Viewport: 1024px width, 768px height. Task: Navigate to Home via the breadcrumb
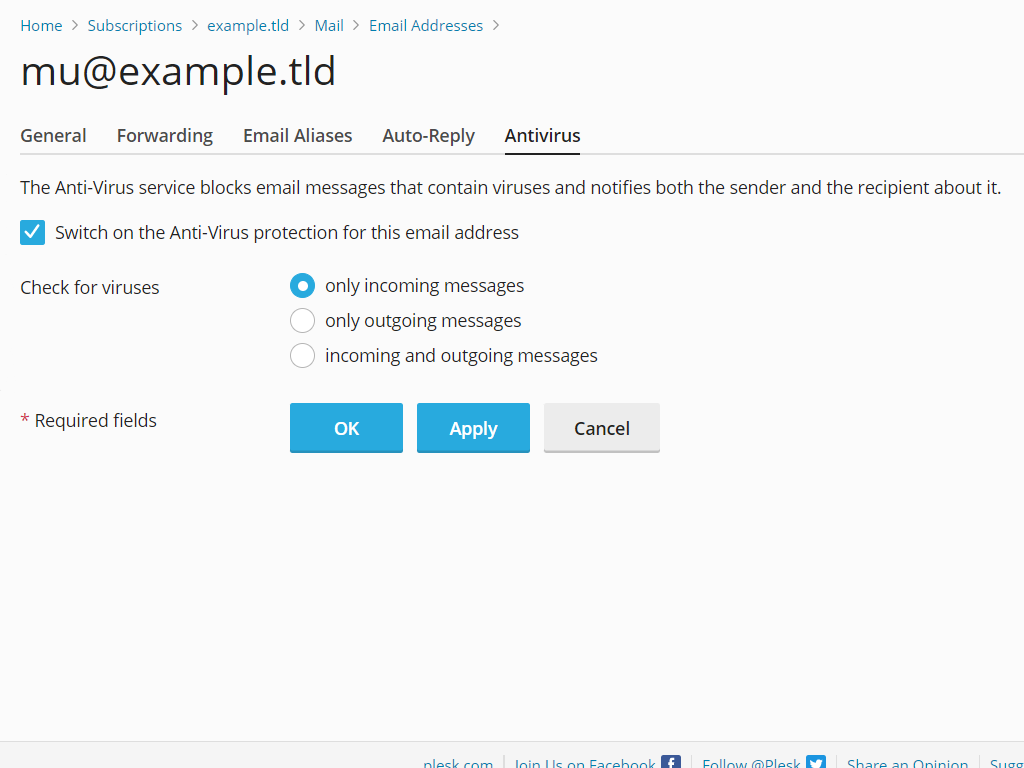click(x=41, y=25)
